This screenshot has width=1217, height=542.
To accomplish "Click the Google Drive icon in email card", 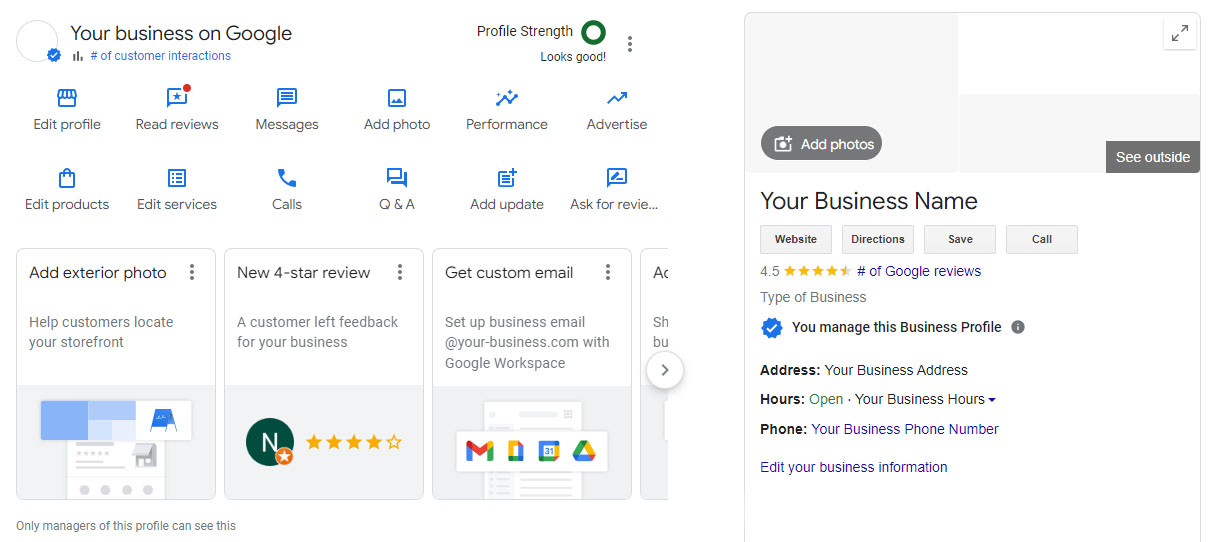I will (x=584, y=451).
